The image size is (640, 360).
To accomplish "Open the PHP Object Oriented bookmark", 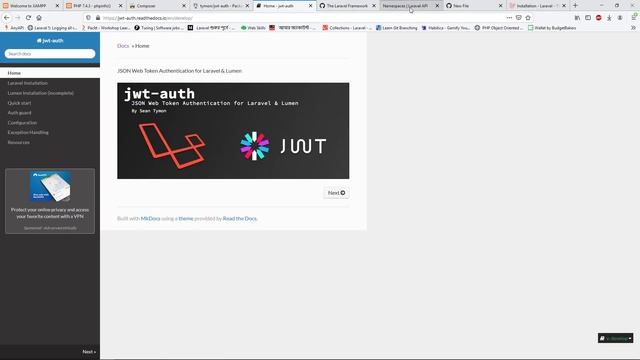I will point(499,28).
